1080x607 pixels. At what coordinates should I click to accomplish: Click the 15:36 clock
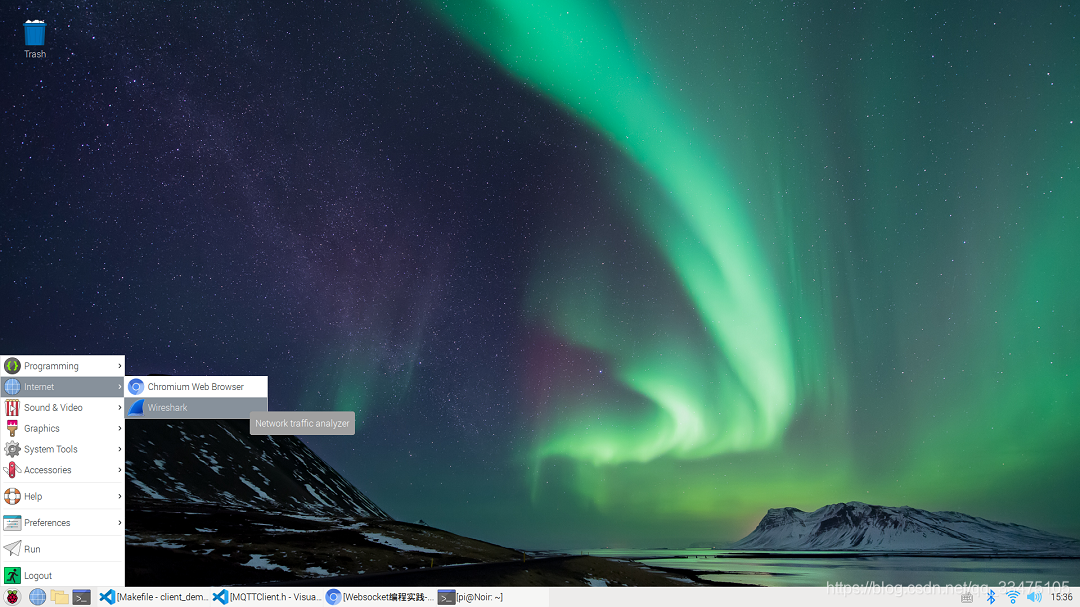(1061, 597)
